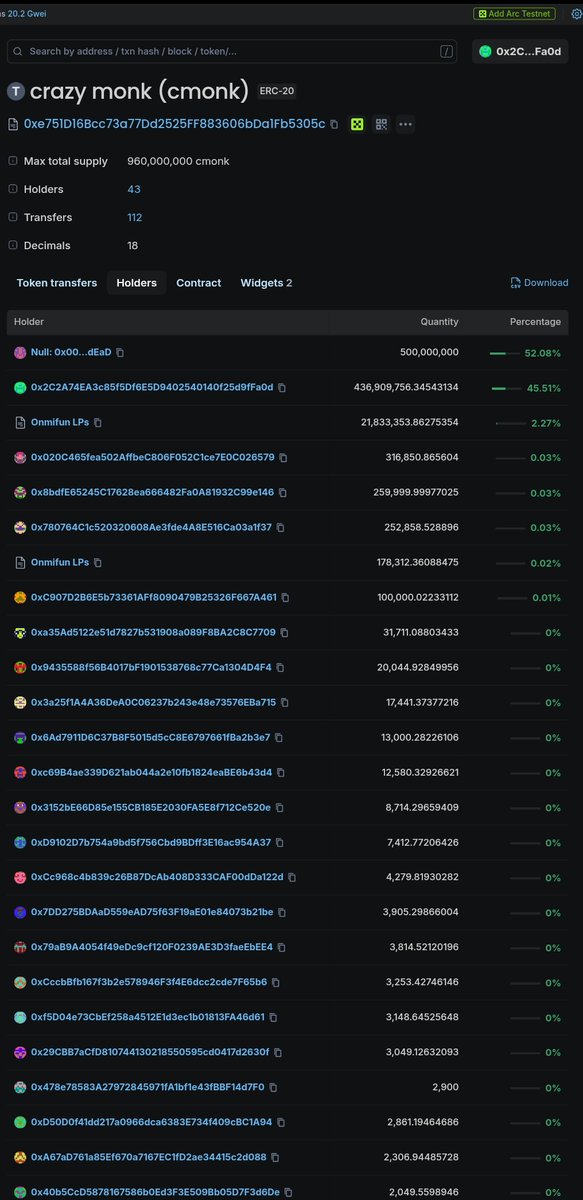This screenshot has height=1200, width=583.
Task: Click the 52.08% percentage bar
Action: click(505, 353)
